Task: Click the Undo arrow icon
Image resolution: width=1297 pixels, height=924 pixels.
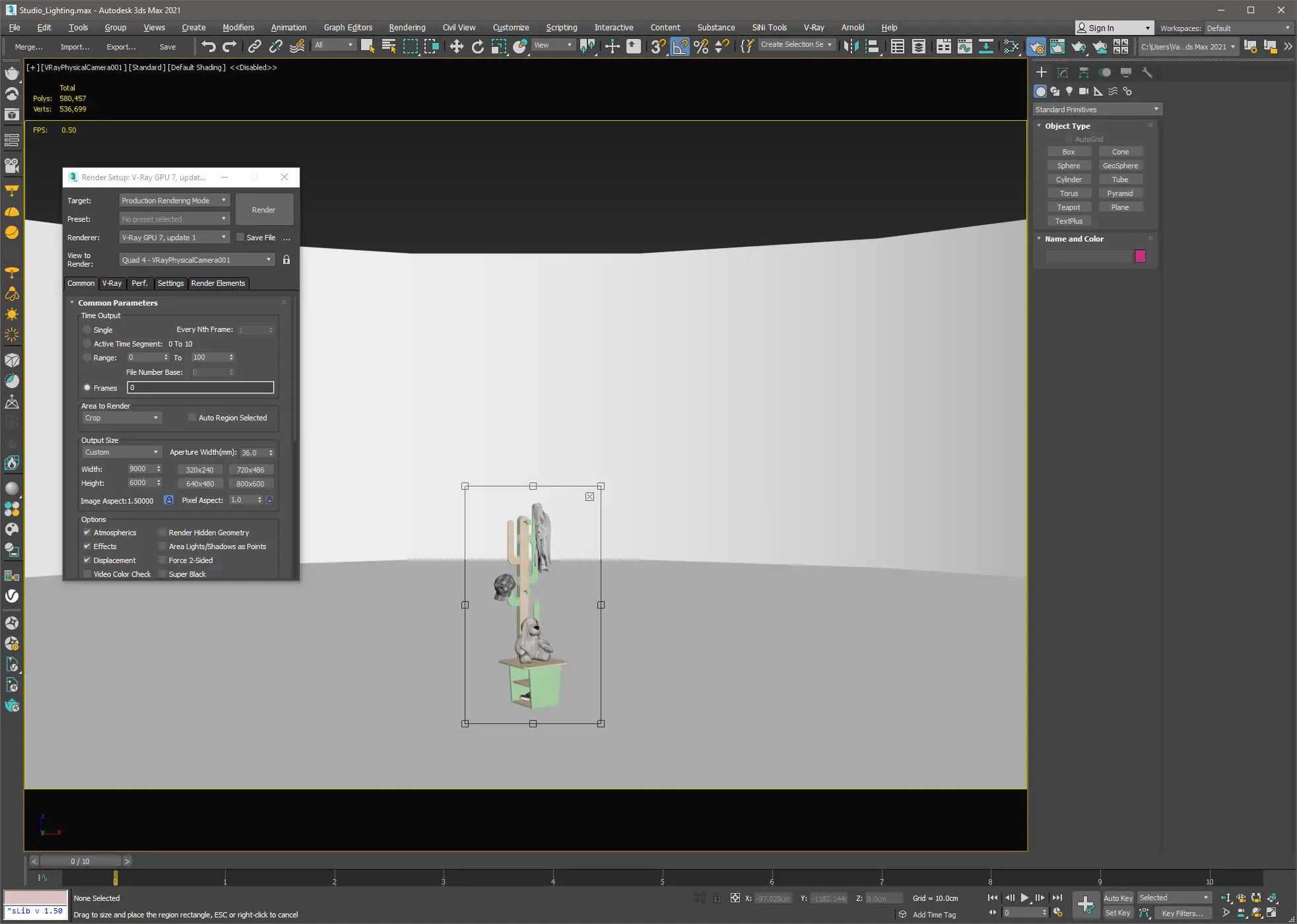Action: (209, 46)
